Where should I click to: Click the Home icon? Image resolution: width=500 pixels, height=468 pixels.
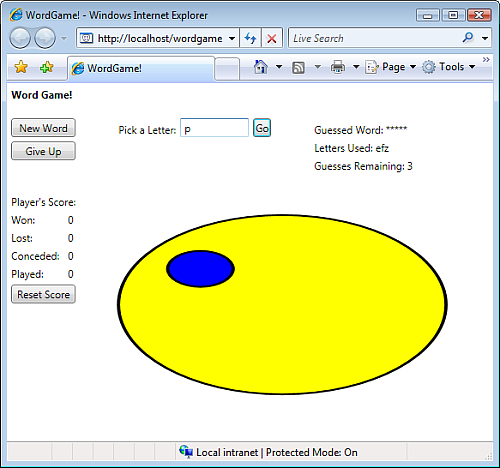(261, 67)
